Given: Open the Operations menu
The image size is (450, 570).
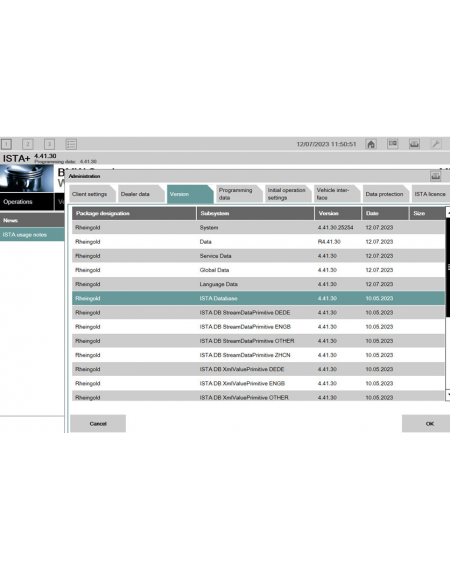Looking at the screenshot, I should click(x=27, y=202).
